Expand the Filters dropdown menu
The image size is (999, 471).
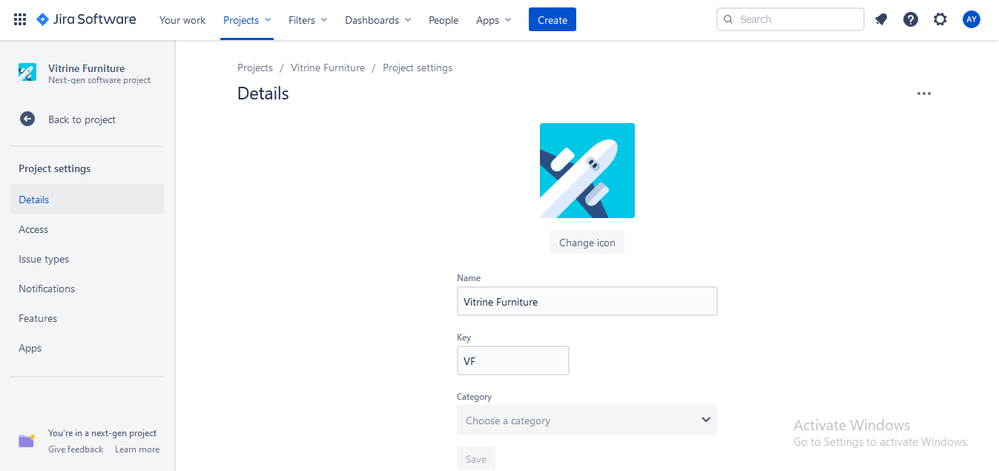click(308, 20)
